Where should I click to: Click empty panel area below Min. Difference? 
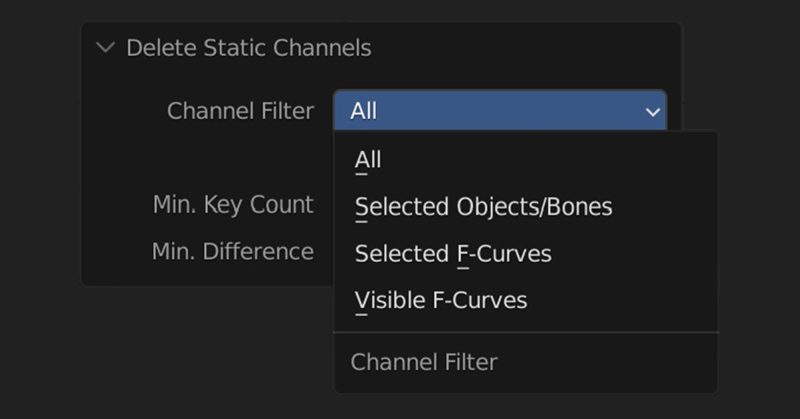coord(200,274)
